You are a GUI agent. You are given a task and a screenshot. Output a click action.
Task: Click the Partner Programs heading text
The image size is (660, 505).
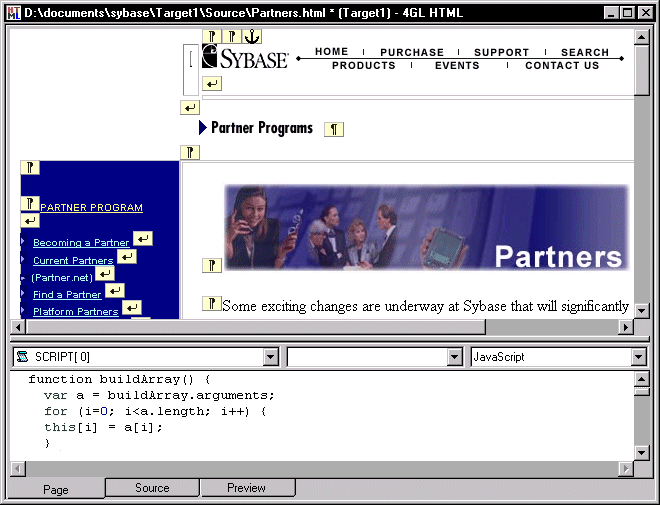click(x=262, y=128)
